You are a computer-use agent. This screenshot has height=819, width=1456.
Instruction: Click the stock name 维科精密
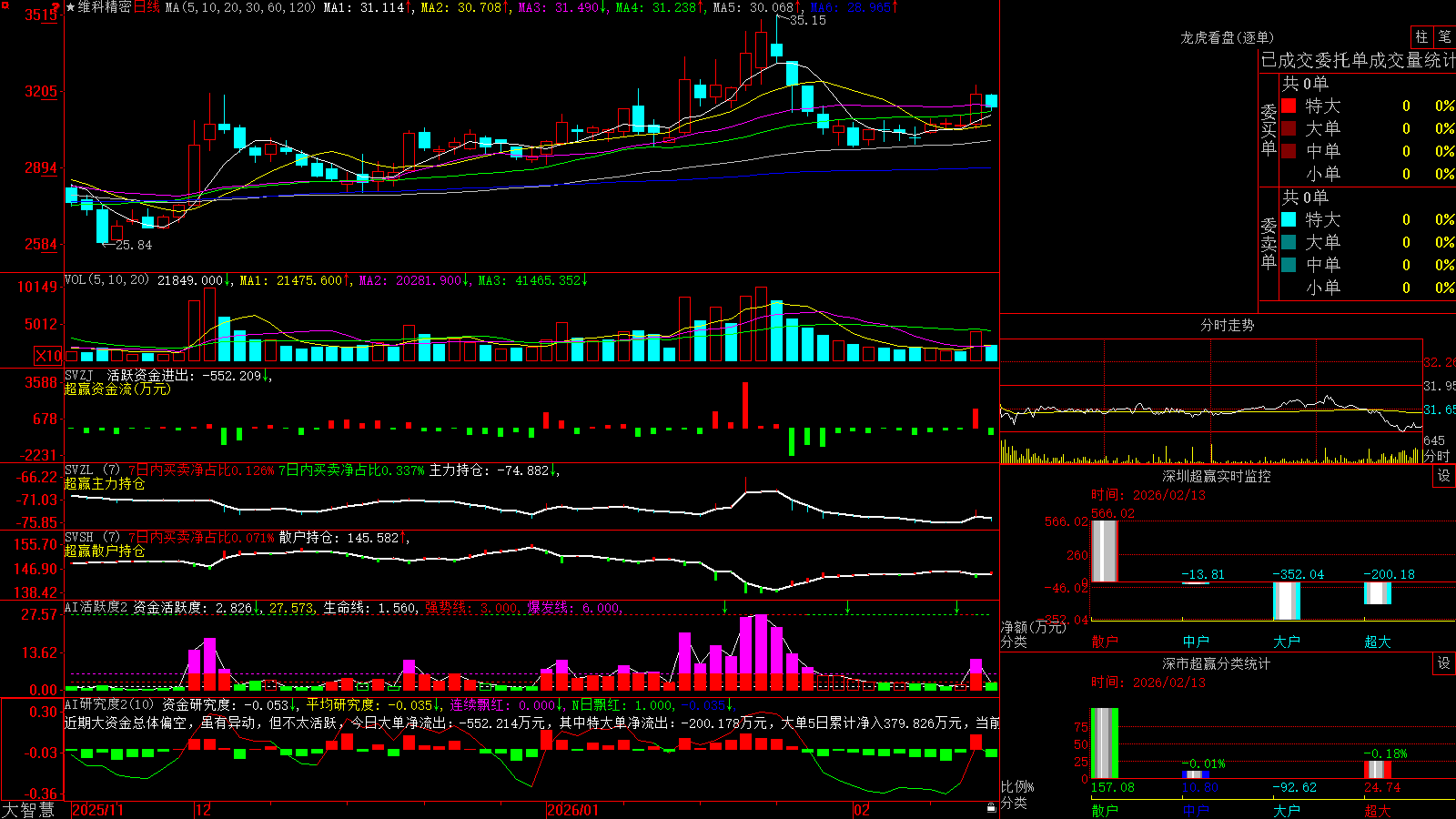coord(104,7)
